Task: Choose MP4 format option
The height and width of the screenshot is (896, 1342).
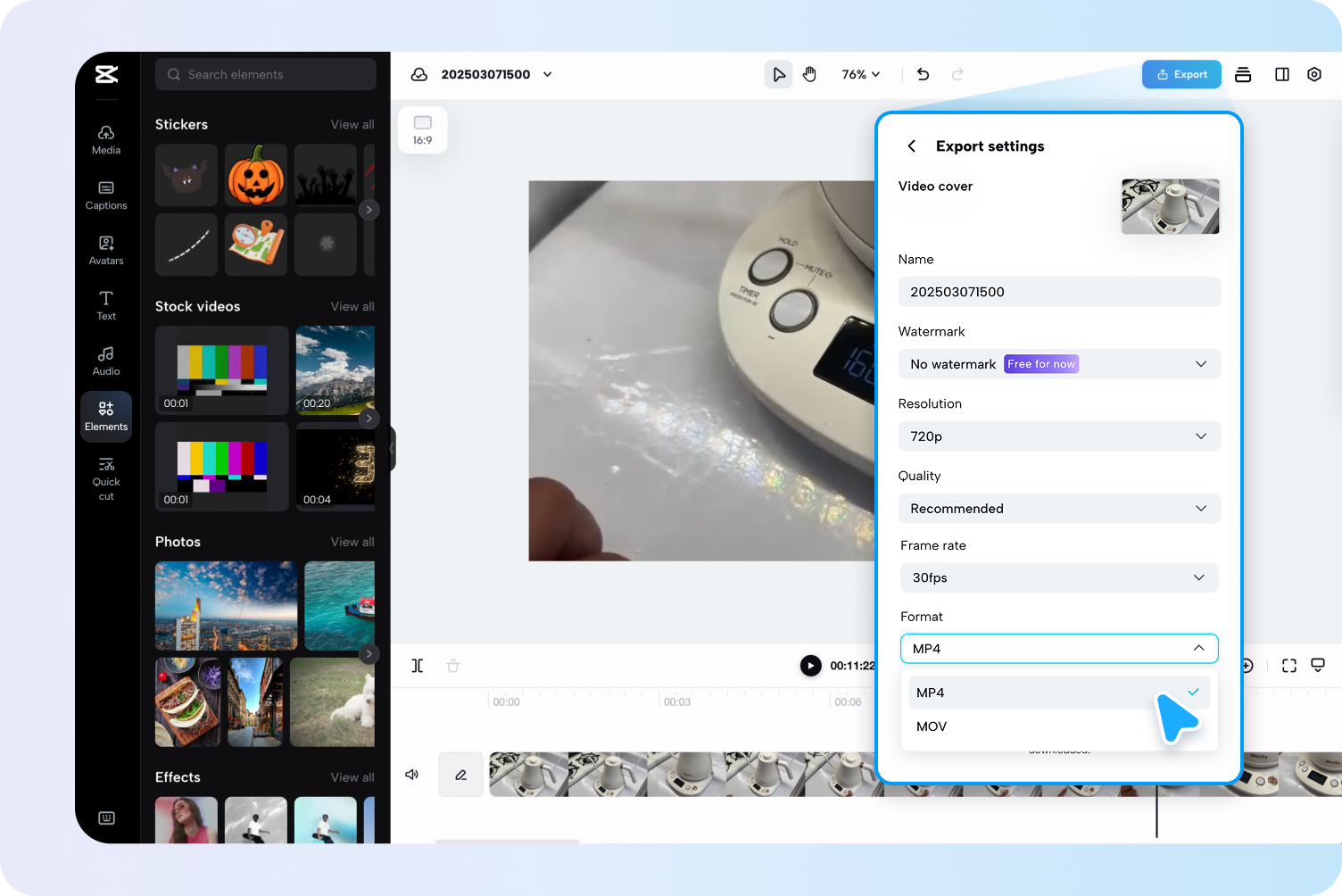Action: click(1059, 693)
